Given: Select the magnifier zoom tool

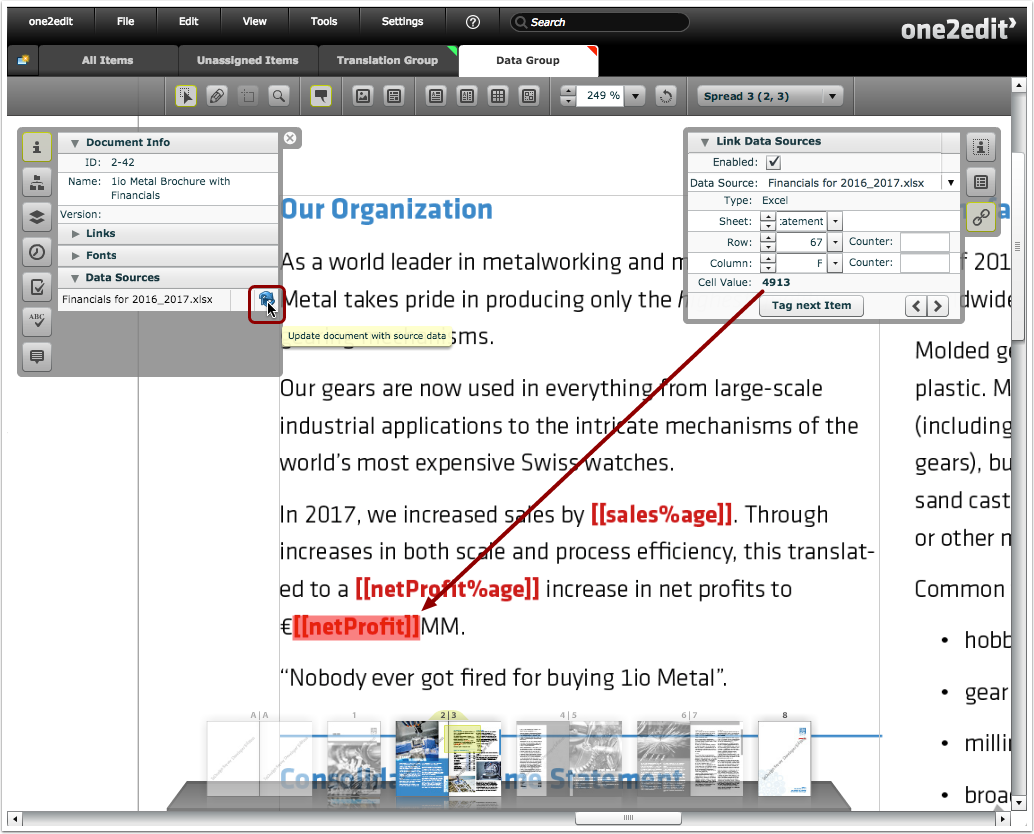Looking at the screenshot, I should pyautogui.click(x=279, y=96).
